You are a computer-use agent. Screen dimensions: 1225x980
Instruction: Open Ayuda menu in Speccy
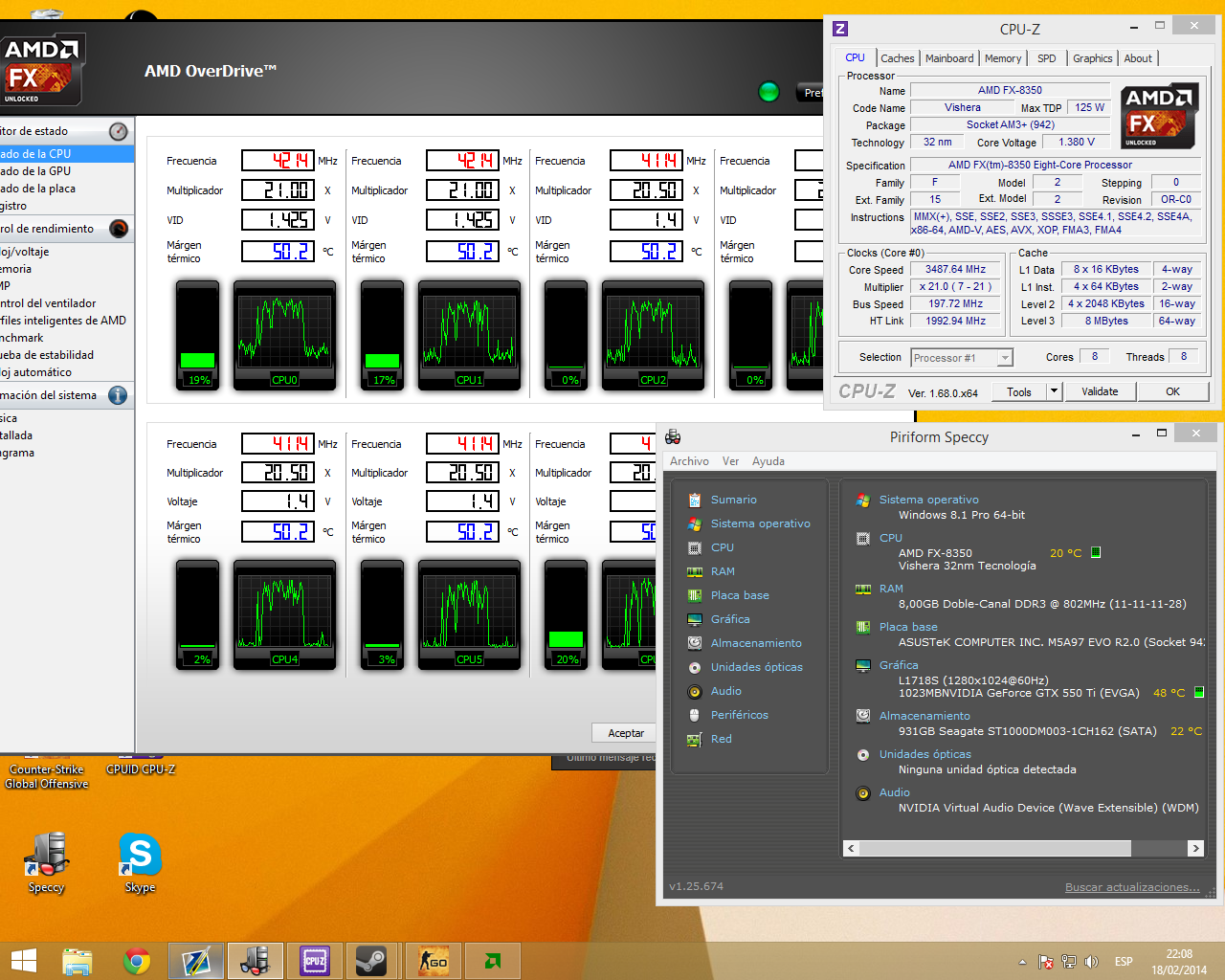click(x=768, y=461)
